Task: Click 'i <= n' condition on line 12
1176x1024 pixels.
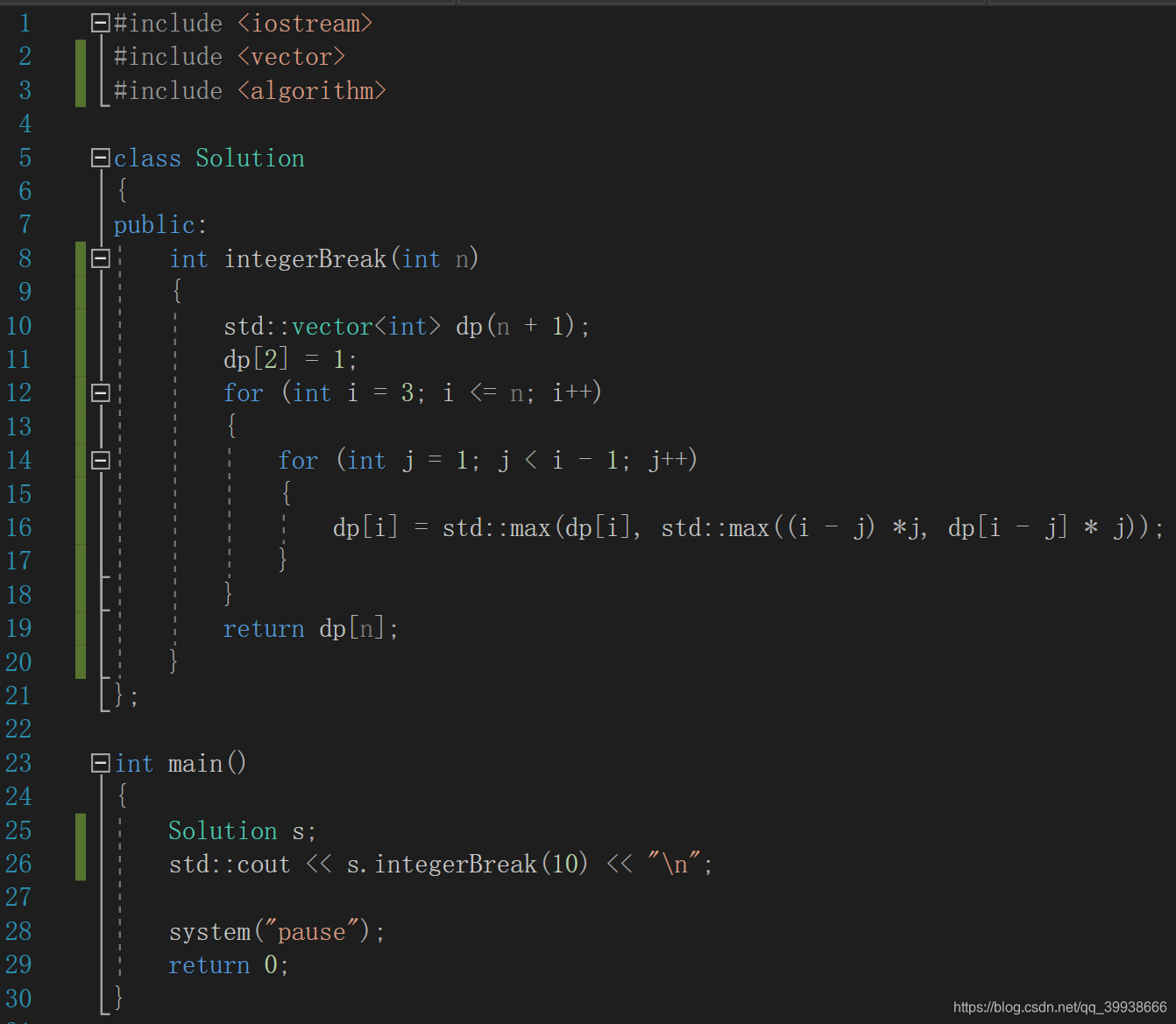Action: 484,393
